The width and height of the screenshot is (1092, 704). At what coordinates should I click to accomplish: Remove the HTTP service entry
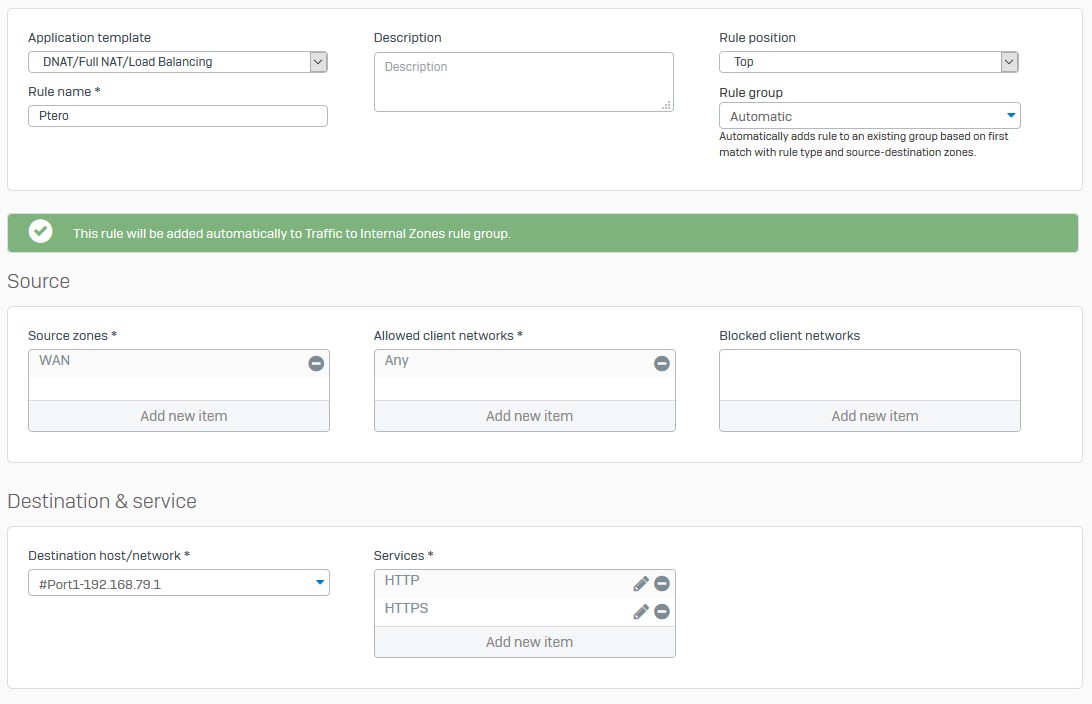pyautogui.click(x=661, y=584)
